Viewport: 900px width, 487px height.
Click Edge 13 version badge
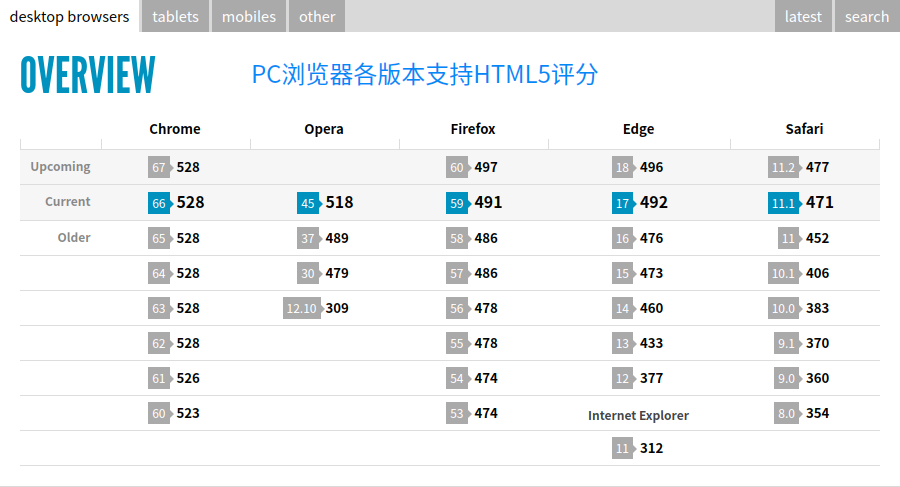click(x=623, y=343)
